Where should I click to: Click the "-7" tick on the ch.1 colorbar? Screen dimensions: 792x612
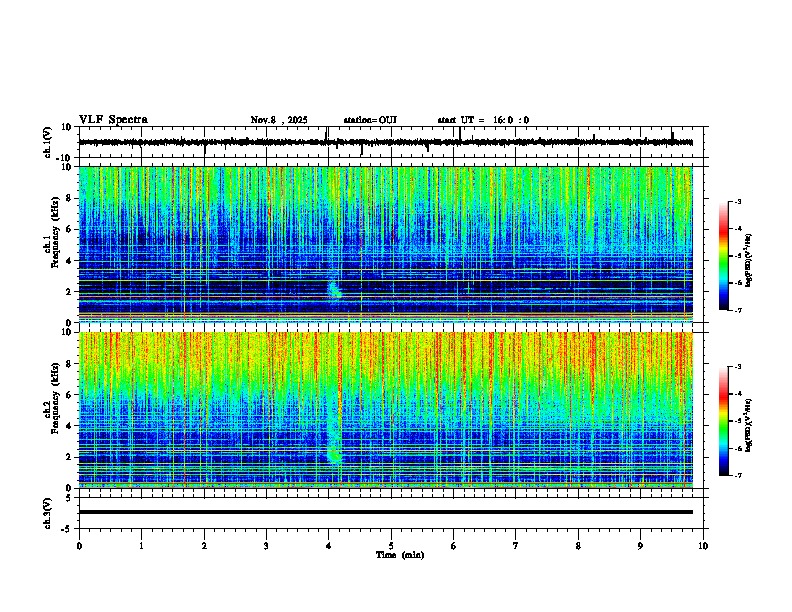click(x=737, y=310)
